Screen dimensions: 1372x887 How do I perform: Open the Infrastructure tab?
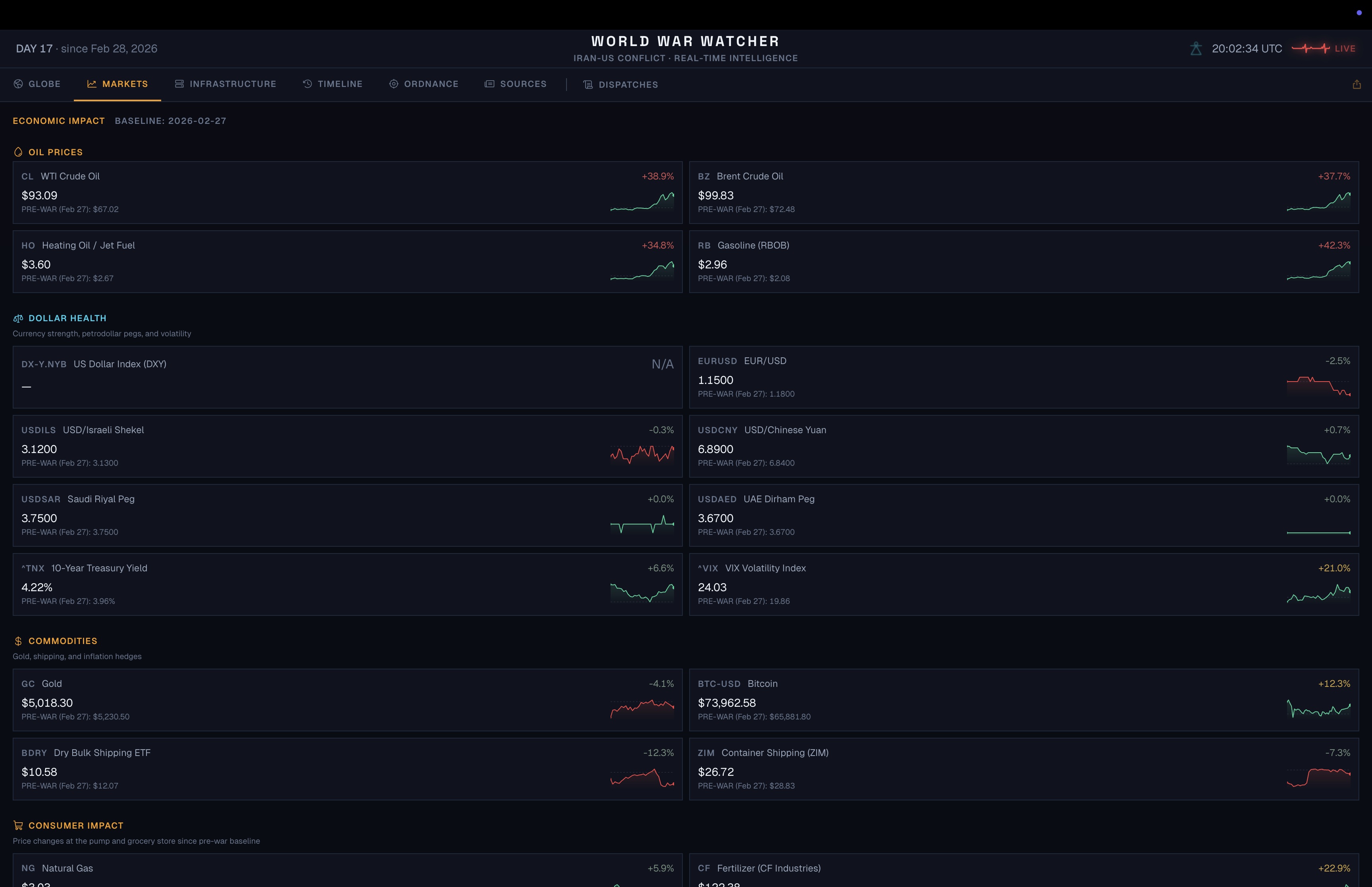click(225, 84)
